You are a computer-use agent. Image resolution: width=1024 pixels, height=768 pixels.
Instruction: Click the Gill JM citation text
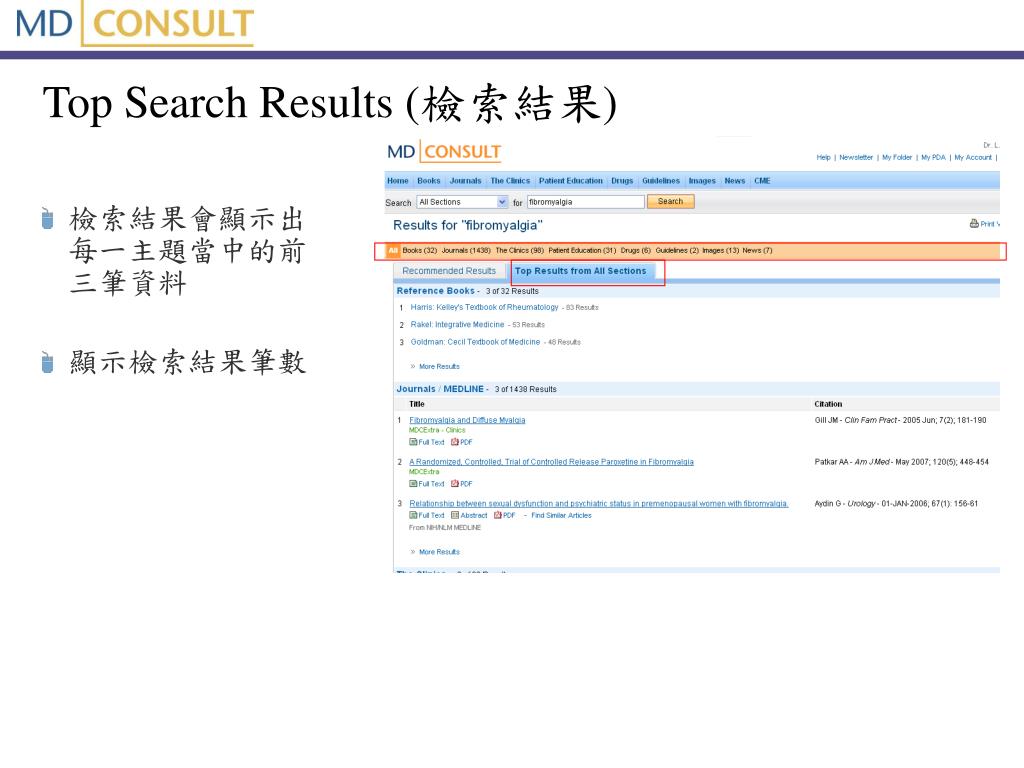[900, 421]
